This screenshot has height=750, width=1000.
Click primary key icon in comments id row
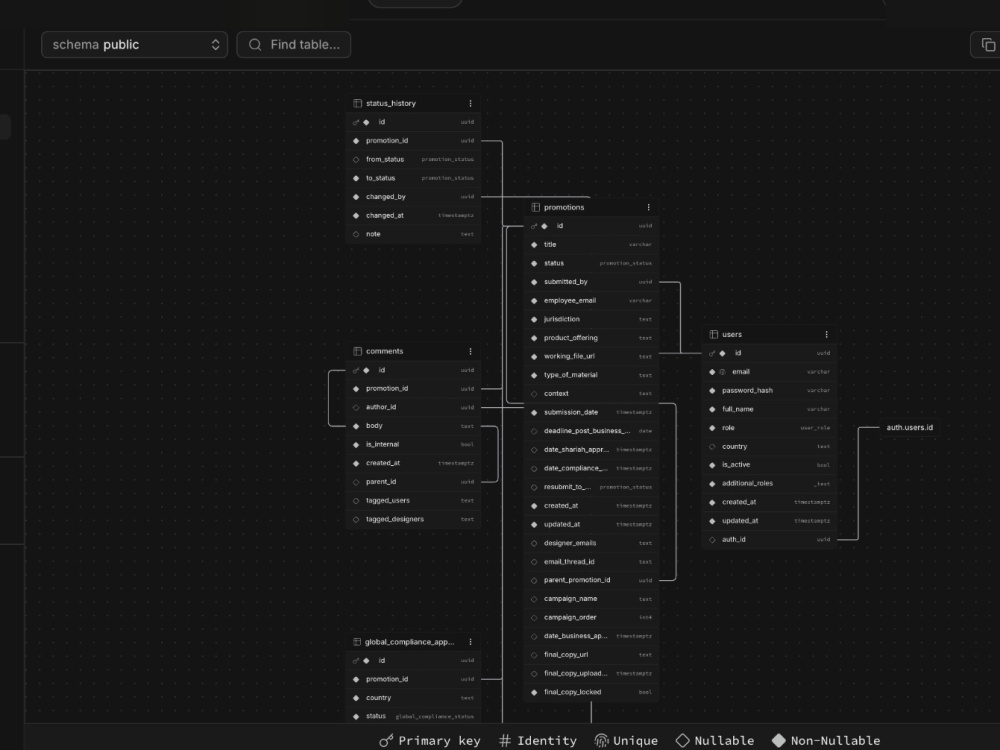coord(356,370)
